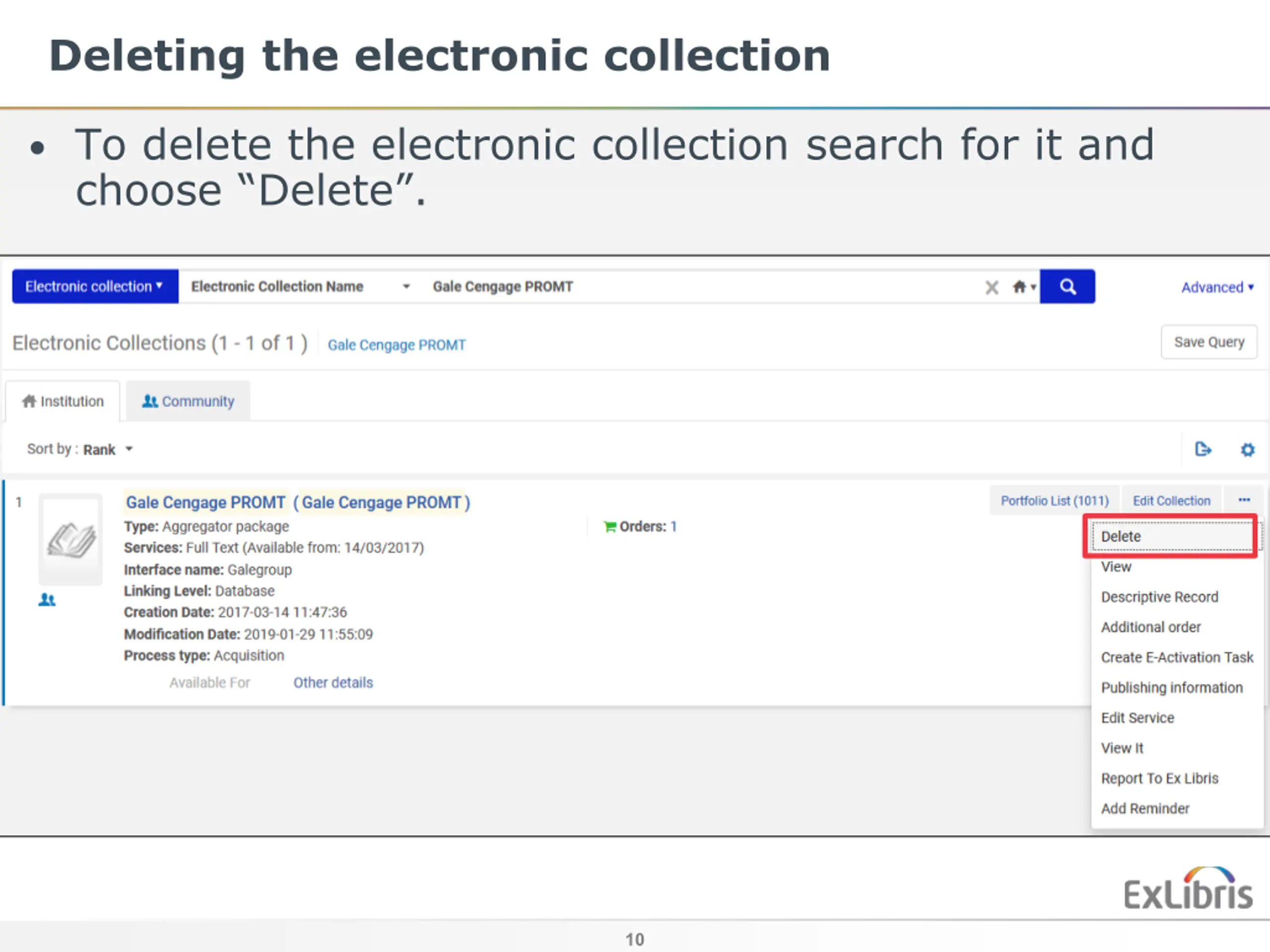Screen dimensions: 1270x952
Task: Click the Process type: Acquisition text
Action: click(204, 655)
